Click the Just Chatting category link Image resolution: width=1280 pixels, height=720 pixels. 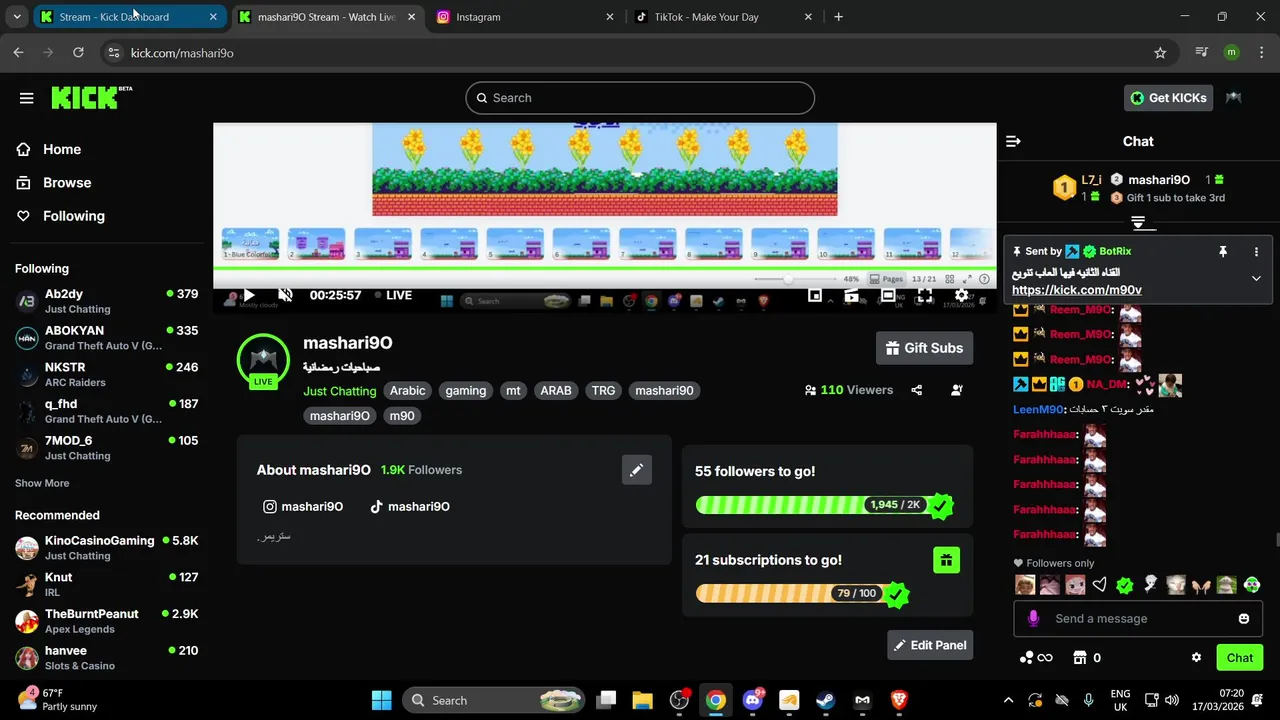(340, 391)
